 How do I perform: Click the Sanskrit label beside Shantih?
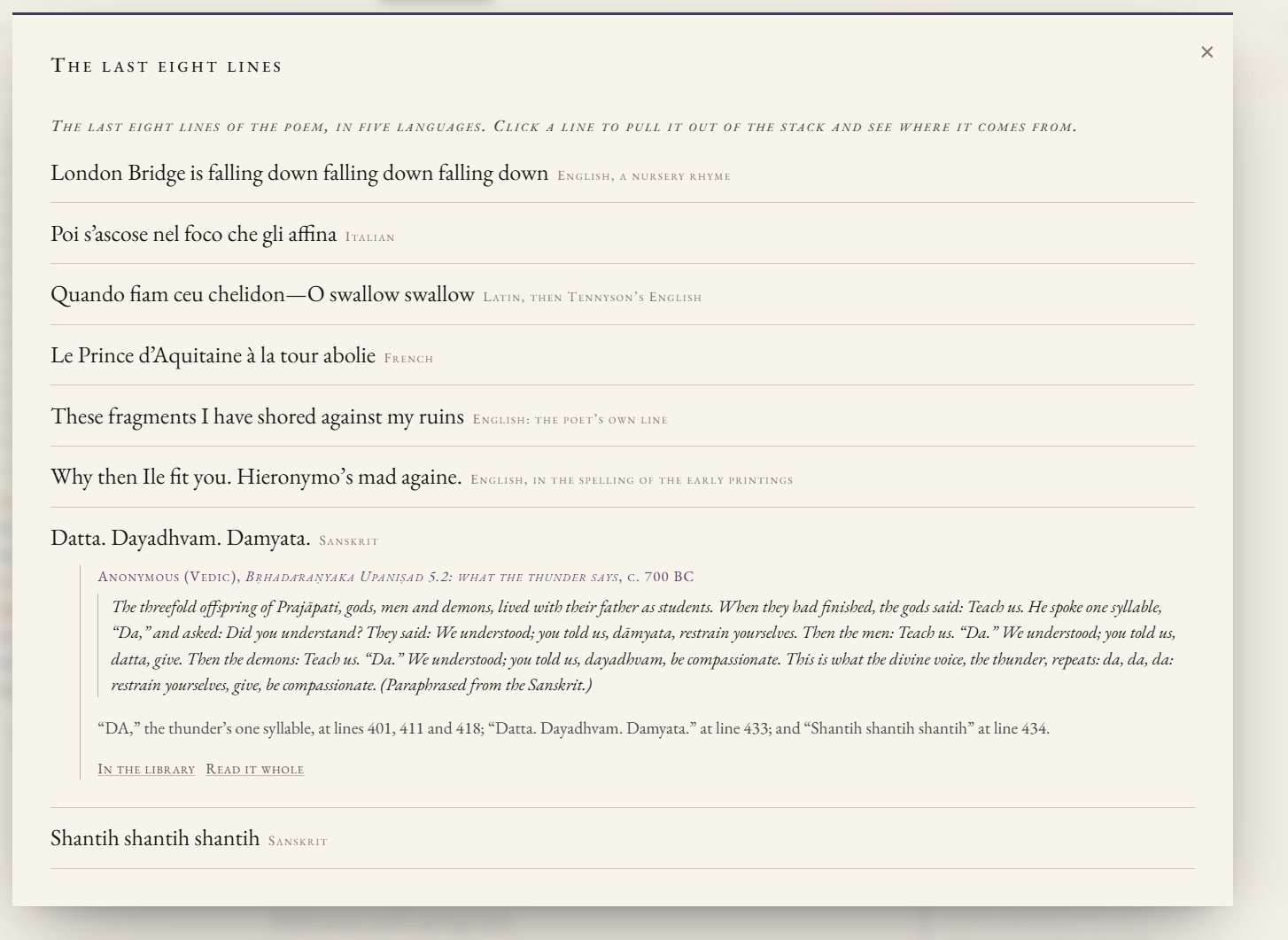click(x=298, y=842)
